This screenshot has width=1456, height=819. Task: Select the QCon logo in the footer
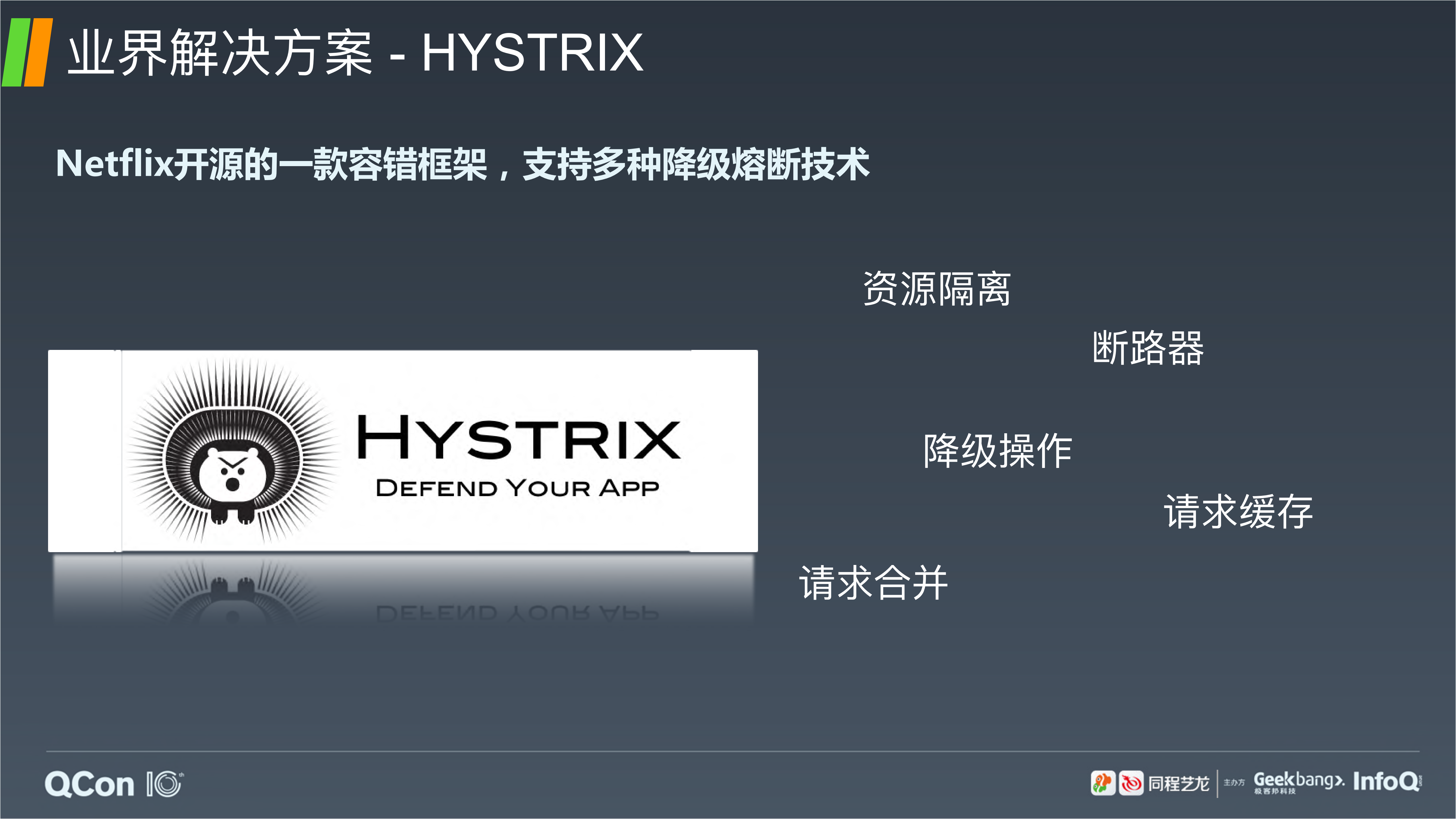pyautogui.click(x=90, y=785)
